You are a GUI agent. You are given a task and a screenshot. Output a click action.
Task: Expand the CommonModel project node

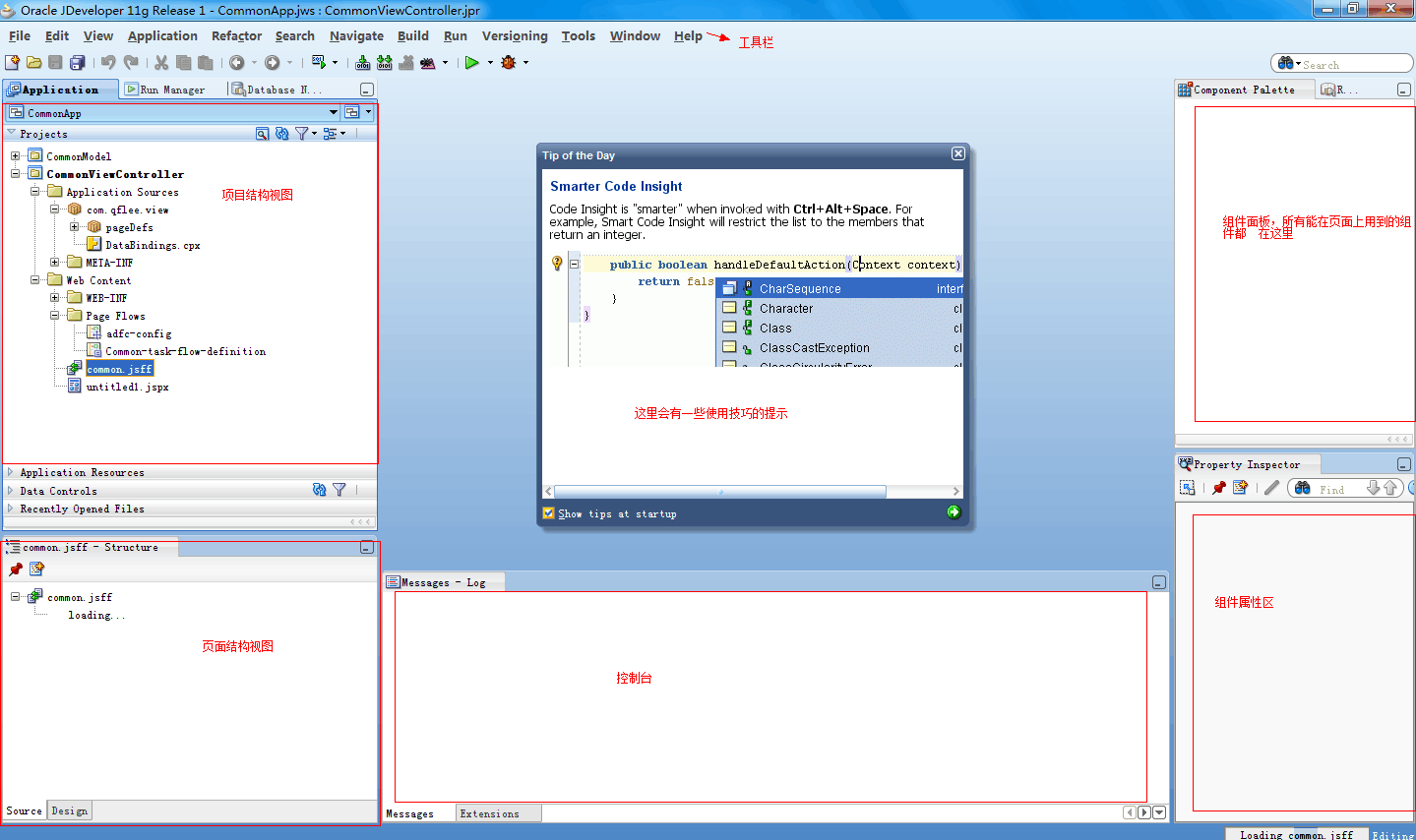pos(15,156)
